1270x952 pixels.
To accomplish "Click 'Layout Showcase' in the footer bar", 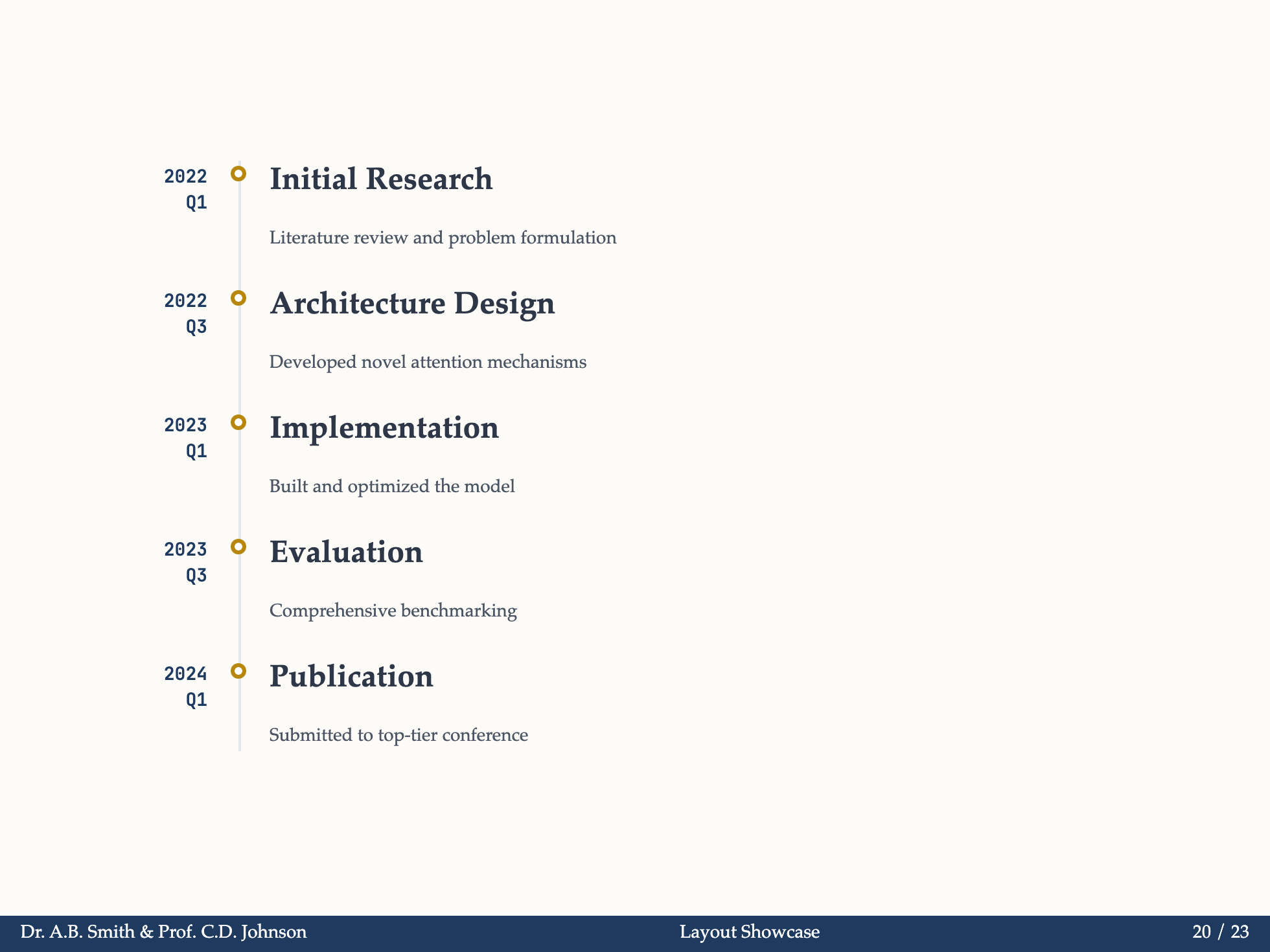I will click(749, 931).
